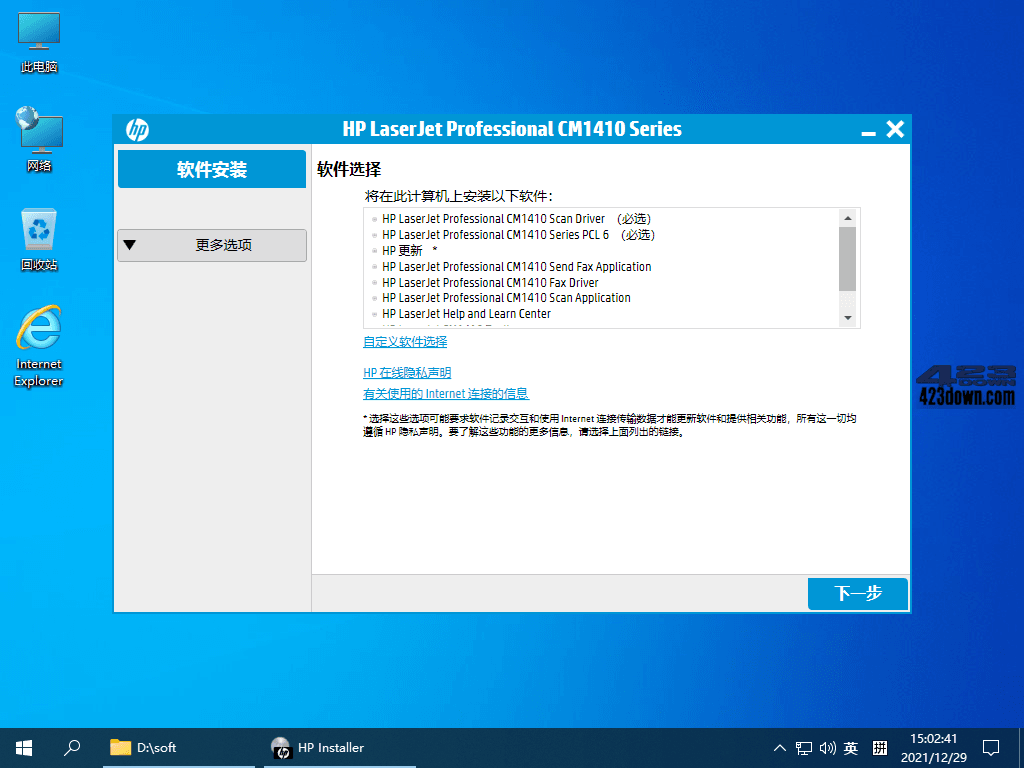Screen dimensions: 1024x768
Task: Open 回收站 on the desktop
Action: pyautogui.click(x=38, y=237)
